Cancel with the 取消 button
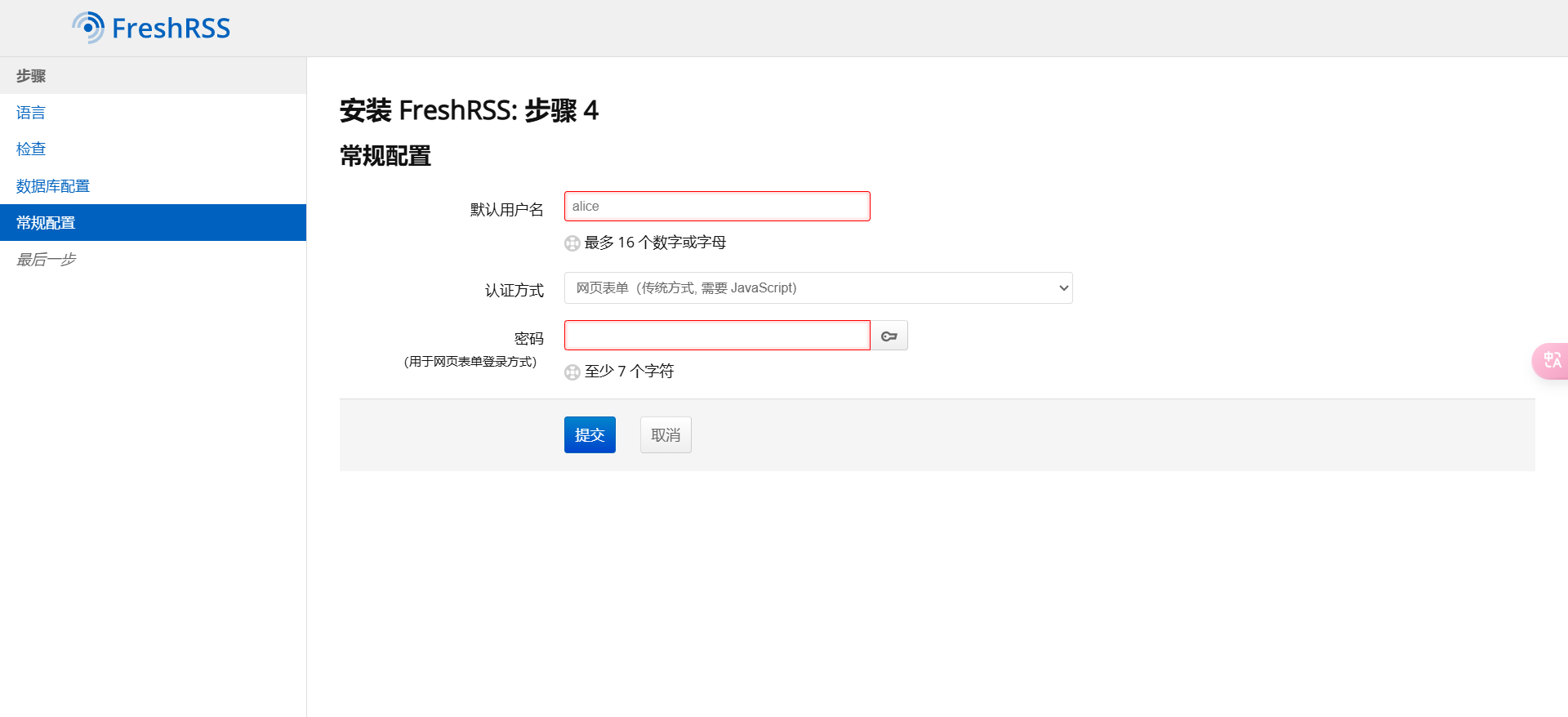This screenshot has width=1568, height=717. point(666,434)
